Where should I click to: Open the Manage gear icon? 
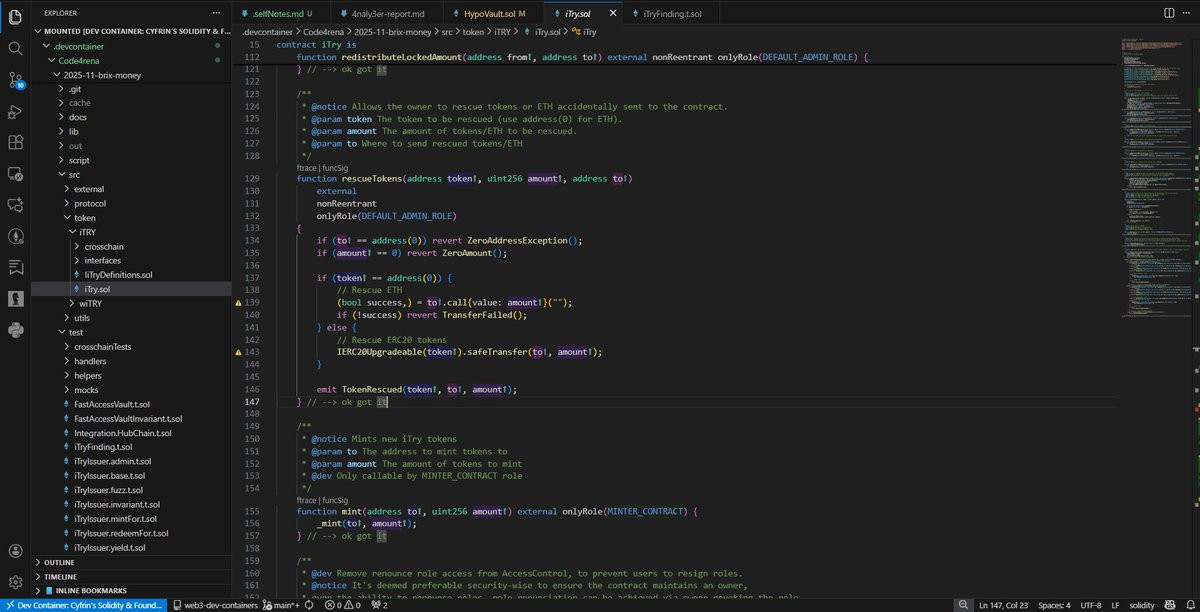[x=15, y=582]
